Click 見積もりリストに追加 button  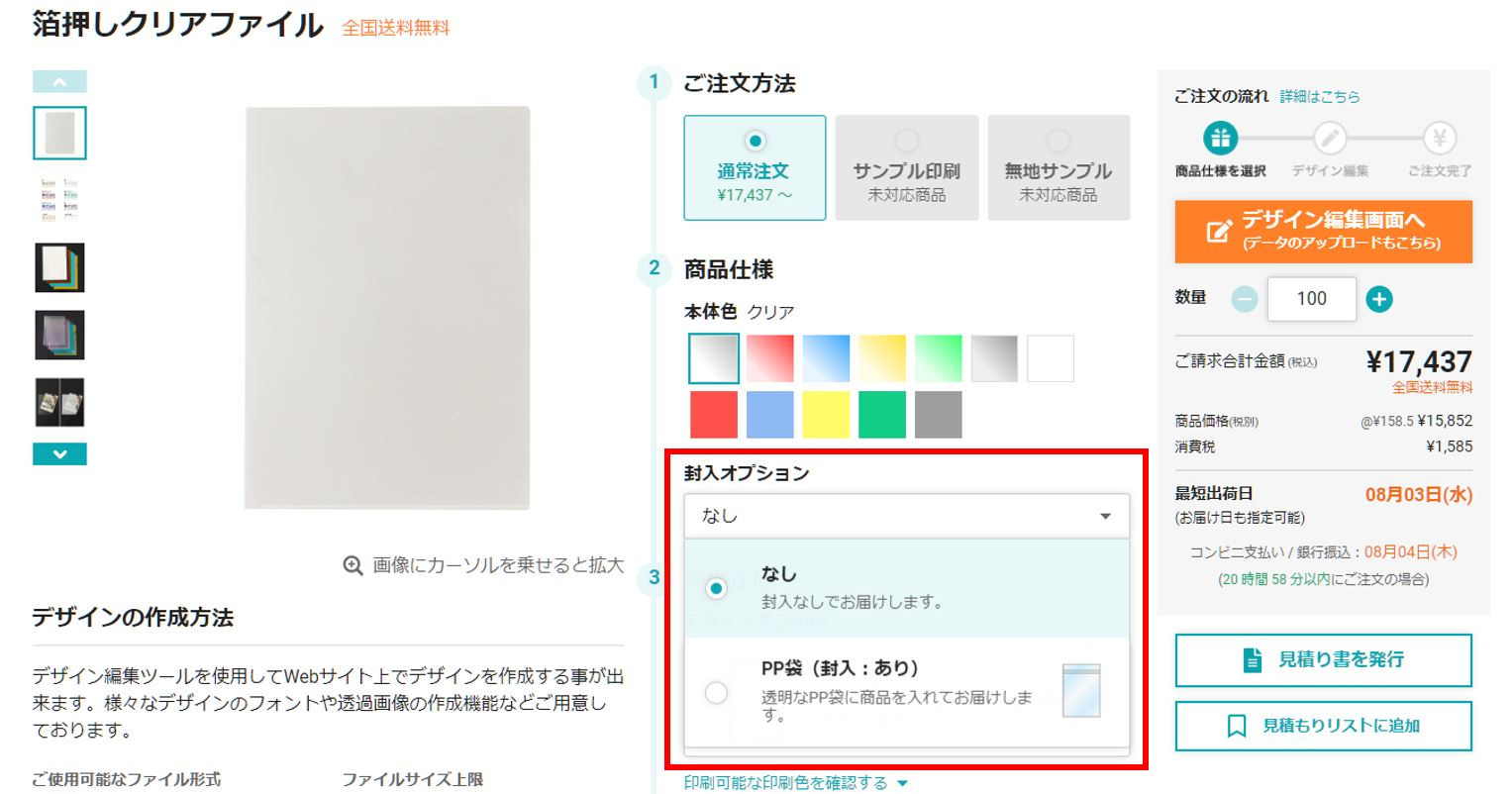(x=1324, y=726)
